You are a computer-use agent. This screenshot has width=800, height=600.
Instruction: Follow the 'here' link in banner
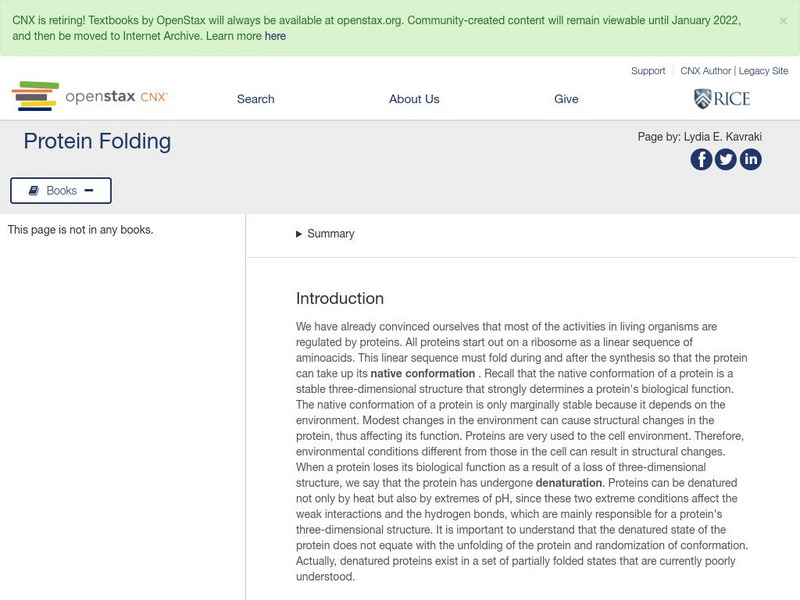(275, 36)
